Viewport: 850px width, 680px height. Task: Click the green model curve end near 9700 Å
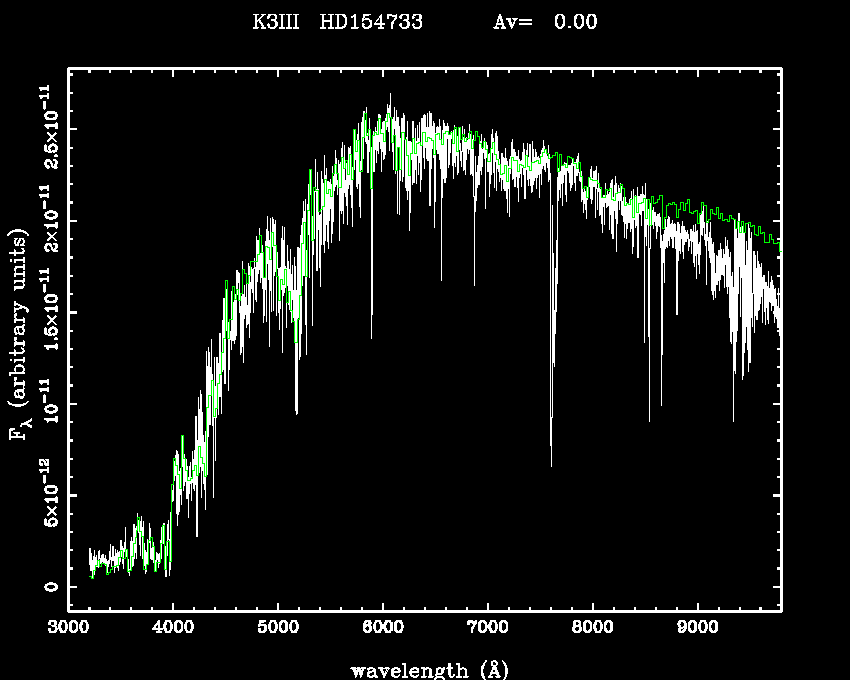pyautogui.click(x=776, y=240)
